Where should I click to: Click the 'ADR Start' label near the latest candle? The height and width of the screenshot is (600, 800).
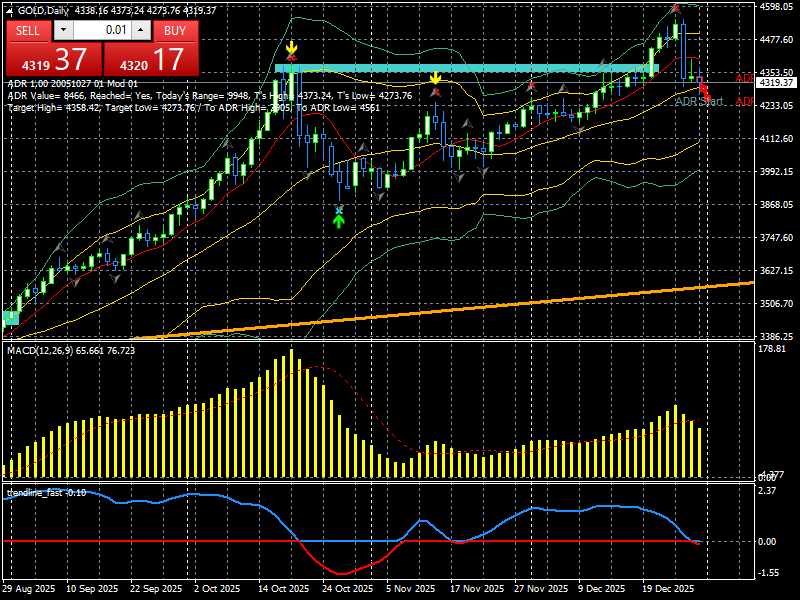(699, 102)
